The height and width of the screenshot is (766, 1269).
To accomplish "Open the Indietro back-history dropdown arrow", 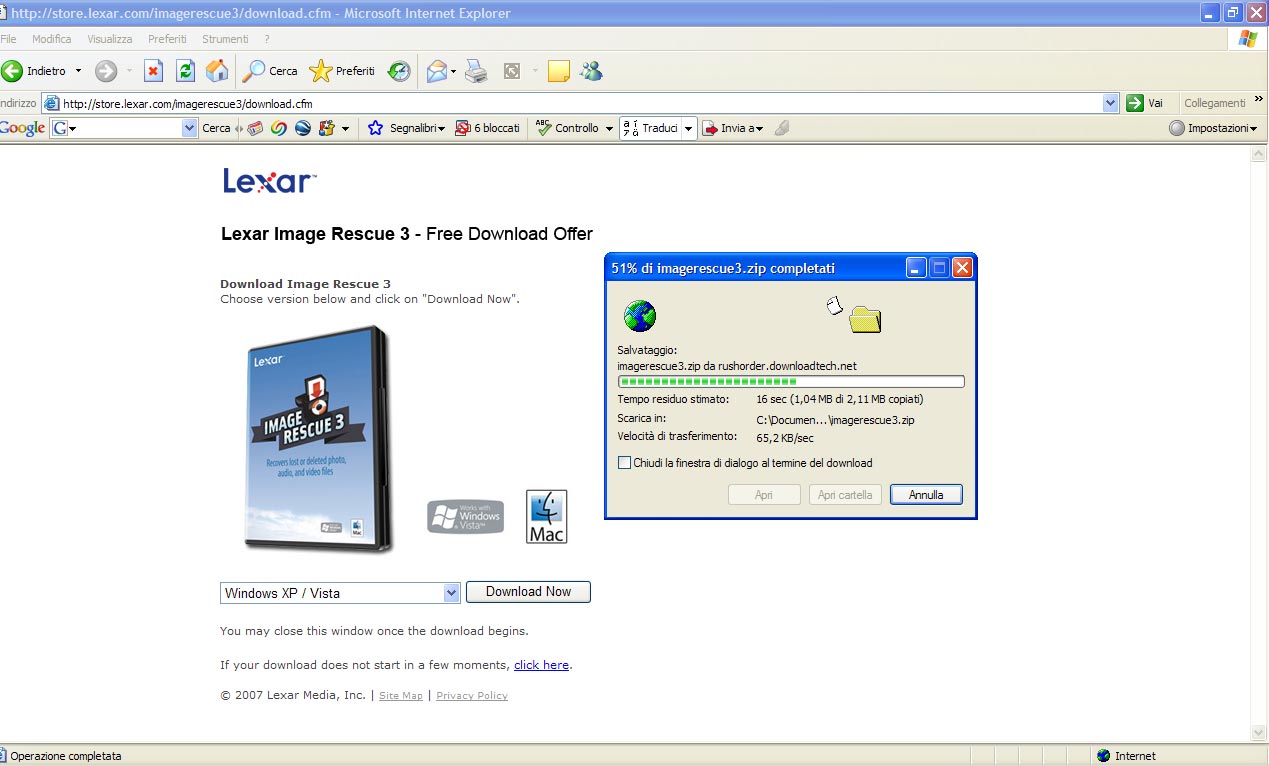I will coord(78,71).
